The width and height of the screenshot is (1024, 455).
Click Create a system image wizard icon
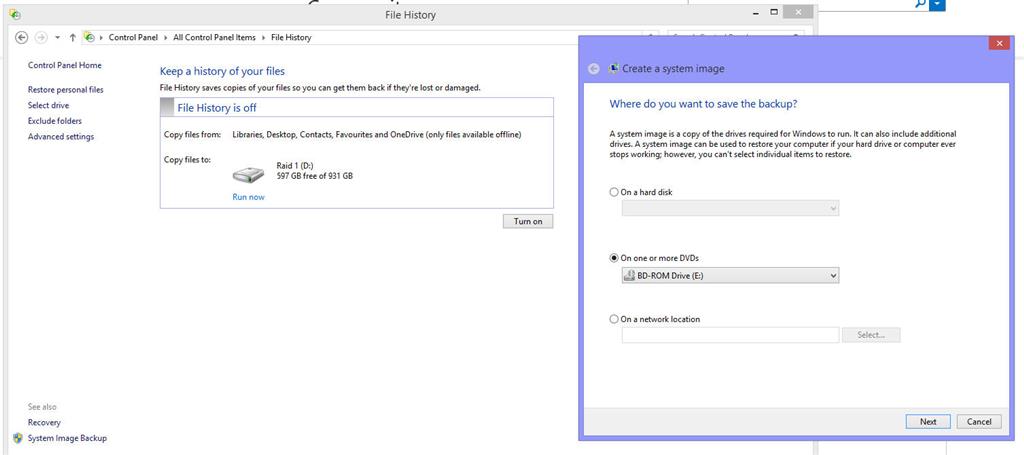613,68
